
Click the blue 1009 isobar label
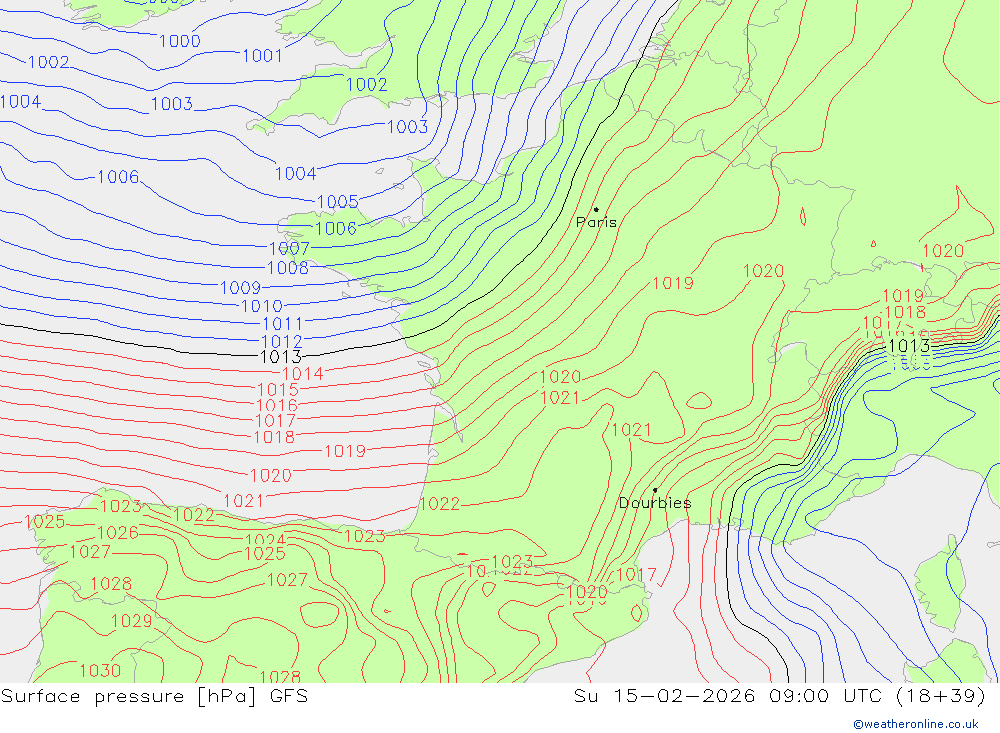240,288
